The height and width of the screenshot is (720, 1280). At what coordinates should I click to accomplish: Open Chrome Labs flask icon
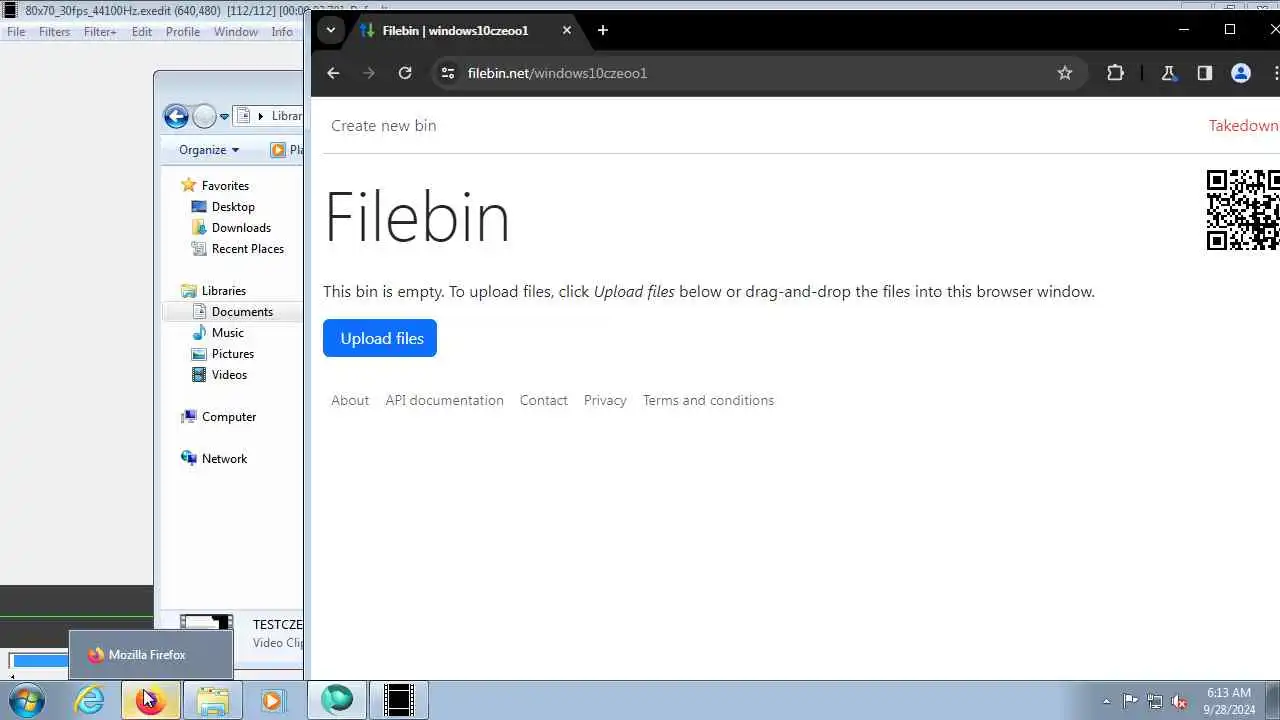pyautogui.click(x=1168, y=73)
